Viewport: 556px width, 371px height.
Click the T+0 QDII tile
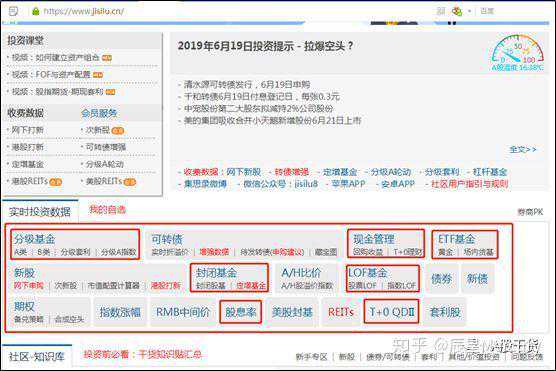point(392,312)
